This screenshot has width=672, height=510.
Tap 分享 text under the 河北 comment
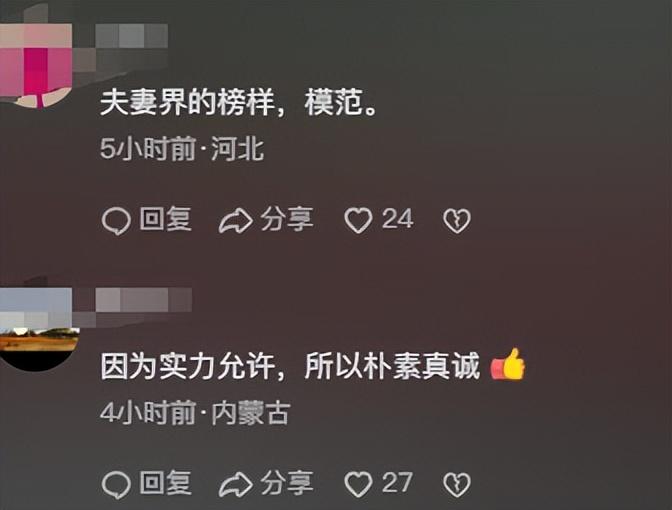[x=287, y=219]
